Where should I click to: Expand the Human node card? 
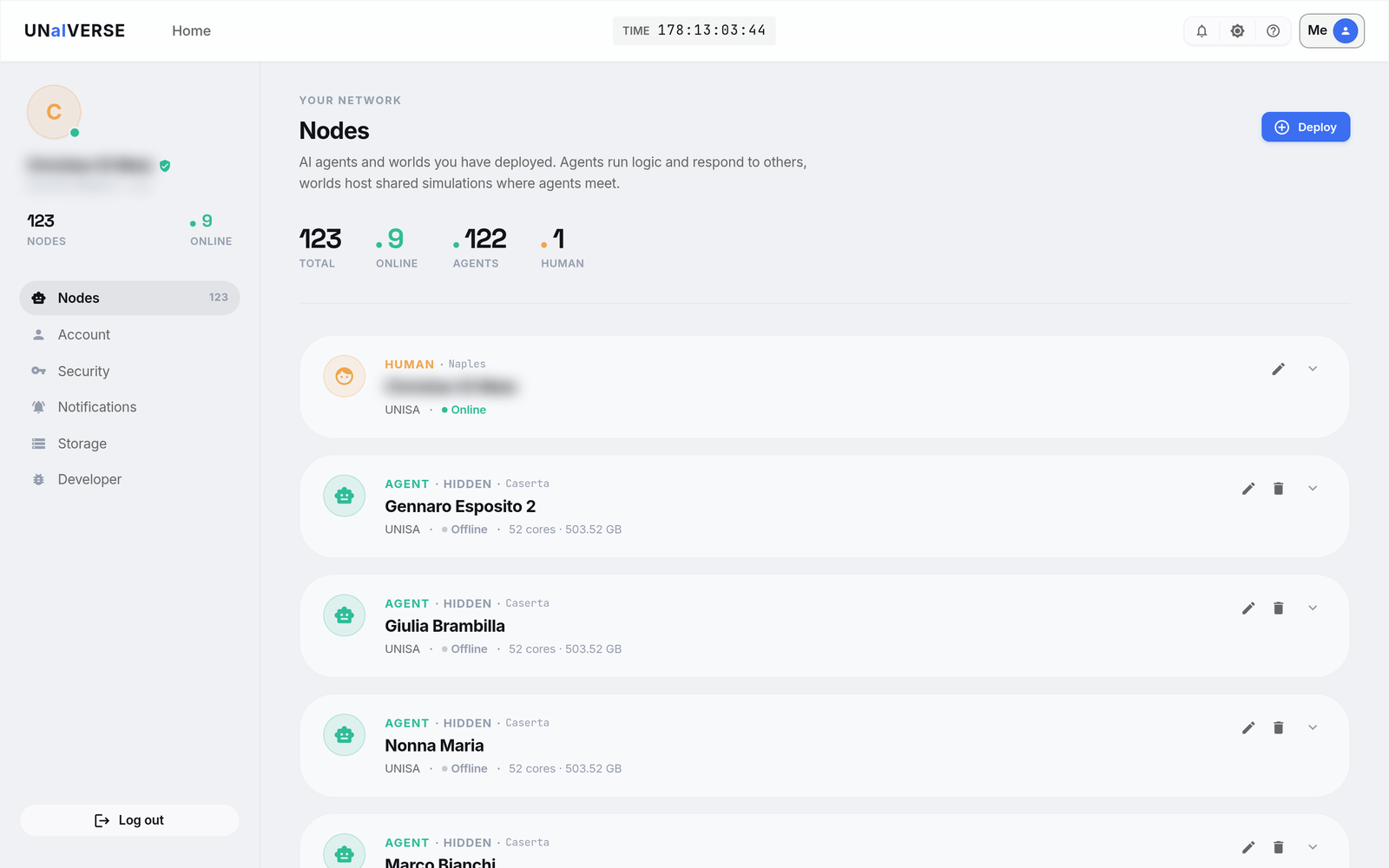click(x=1313, y=369)
